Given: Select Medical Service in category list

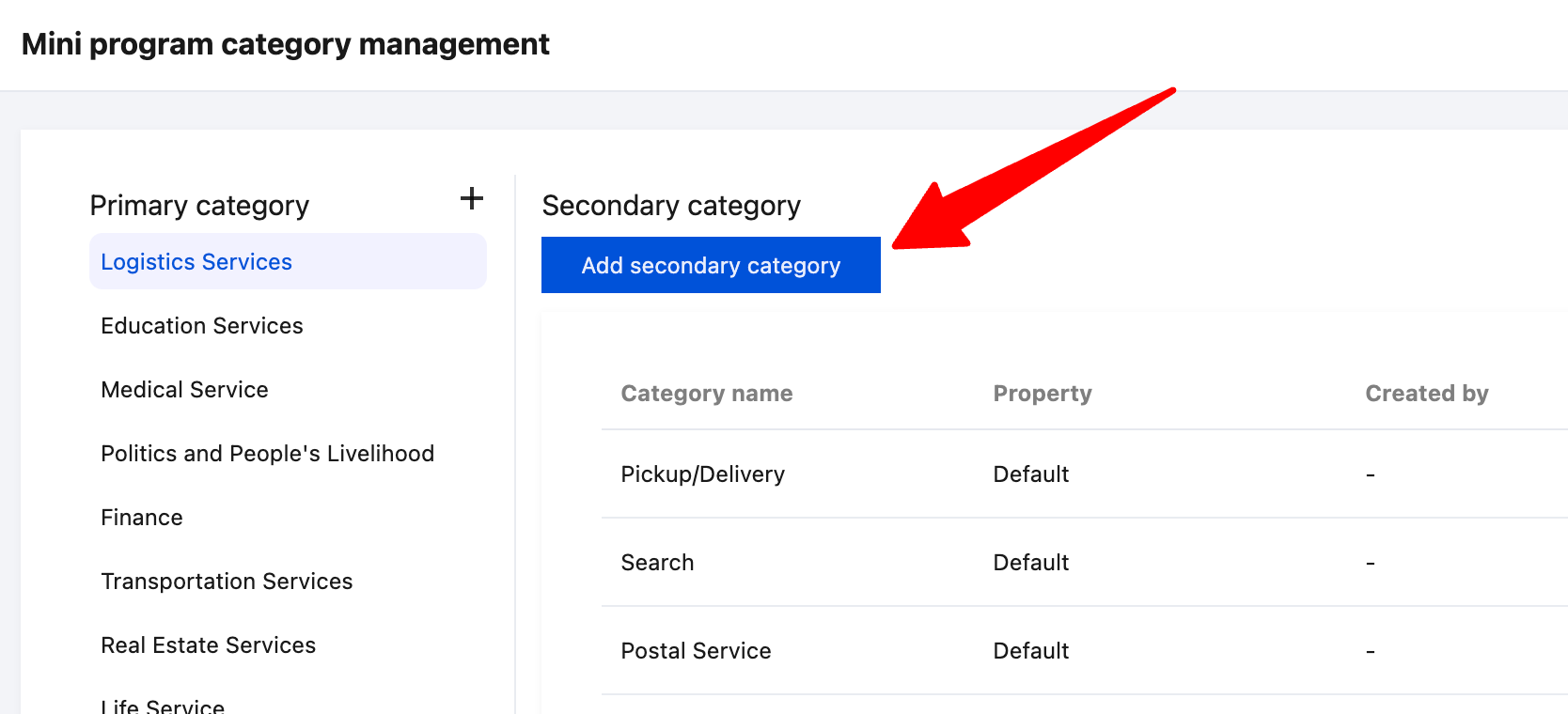Looking at the screenshot, I should pyautogui.click(x=184, y=390).
